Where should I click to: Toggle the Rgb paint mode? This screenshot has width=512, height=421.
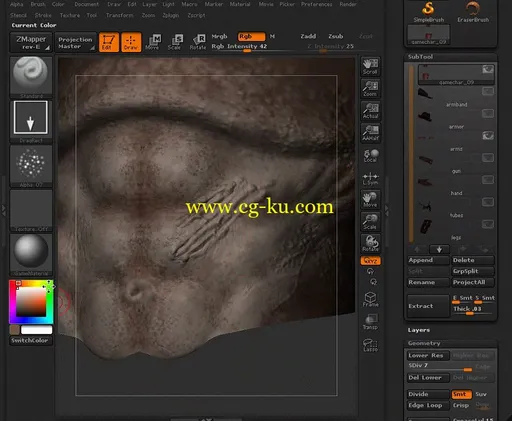[252, 36]
